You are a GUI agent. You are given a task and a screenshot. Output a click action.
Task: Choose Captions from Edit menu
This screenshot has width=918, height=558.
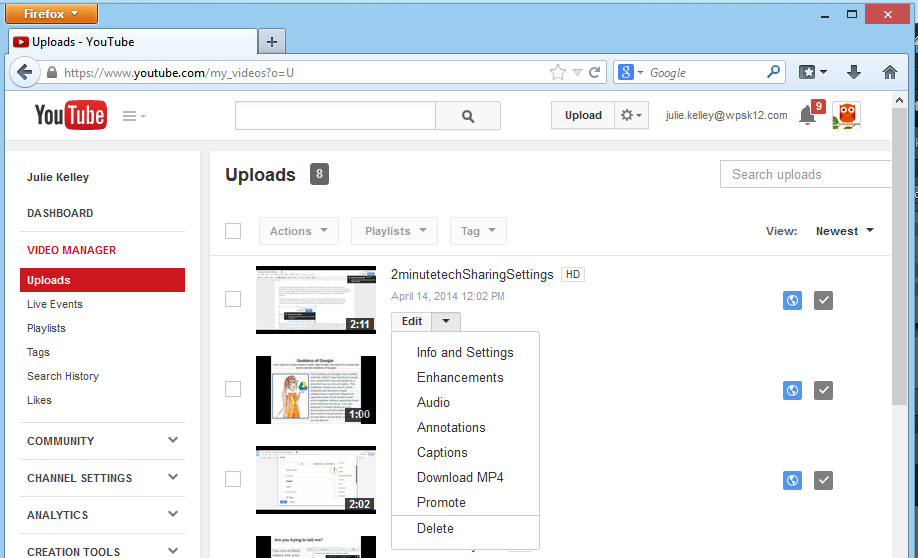pos(465,453)
